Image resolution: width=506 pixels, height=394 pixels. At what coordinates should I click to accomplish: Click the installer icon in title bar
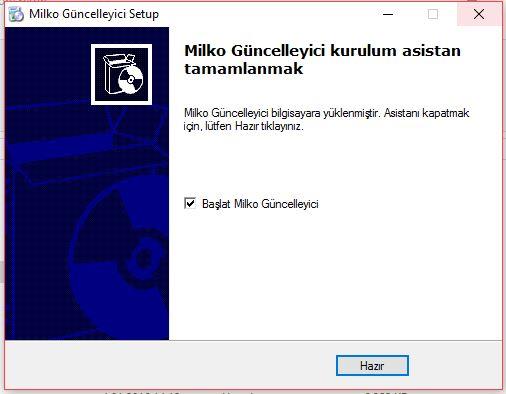16,14
